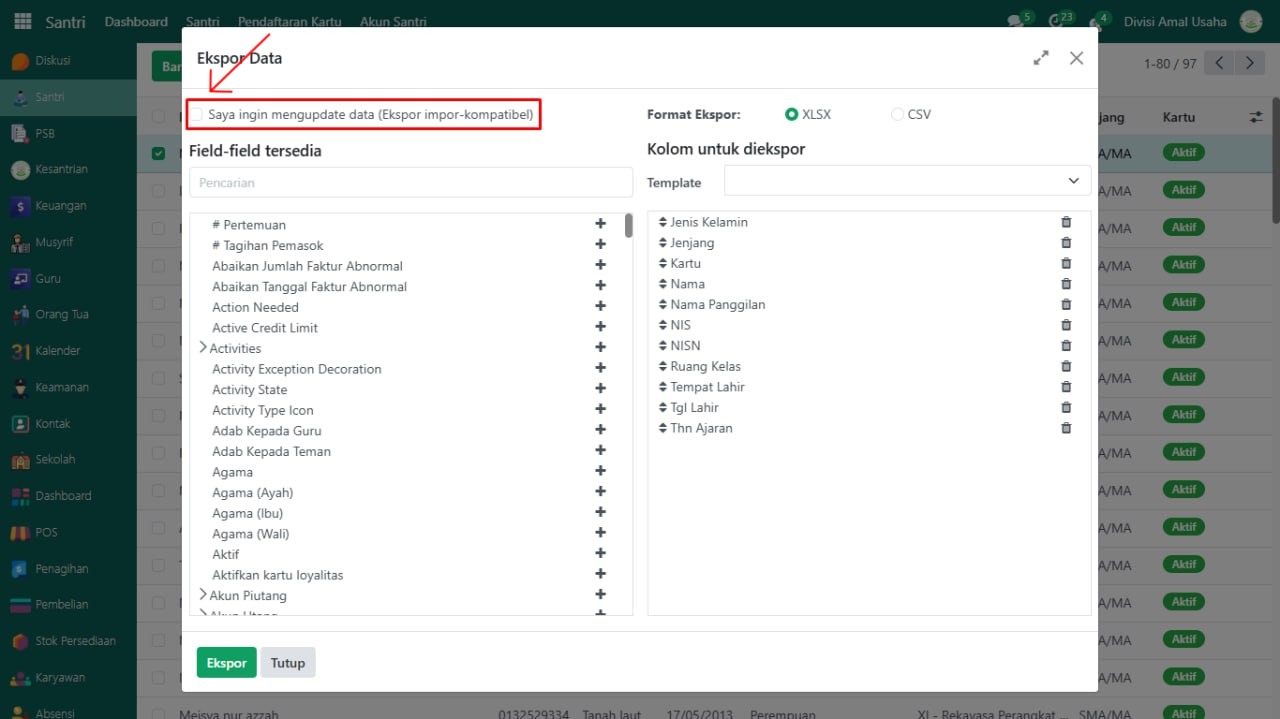Viewport: 1280px width, 719px height.
Task: Open the Akun Santri menu
Action: click(x=392, y=22)
